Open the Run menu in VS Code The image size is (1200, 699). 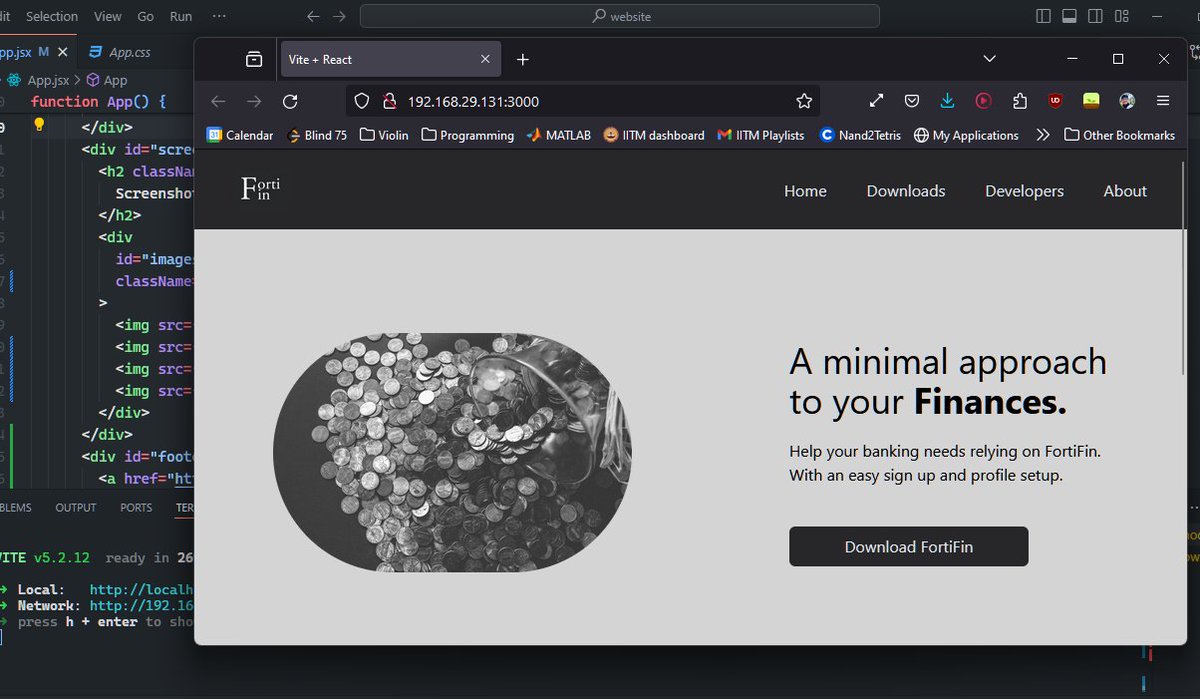[x=181, y=16]
